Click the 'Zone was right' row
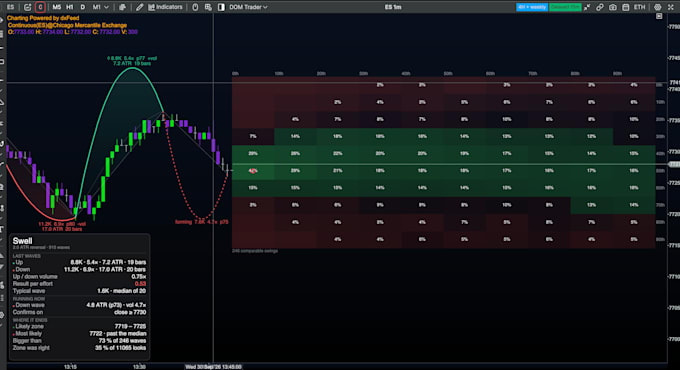Viewport: 680px width, 370px height. [x=79, y=348]
